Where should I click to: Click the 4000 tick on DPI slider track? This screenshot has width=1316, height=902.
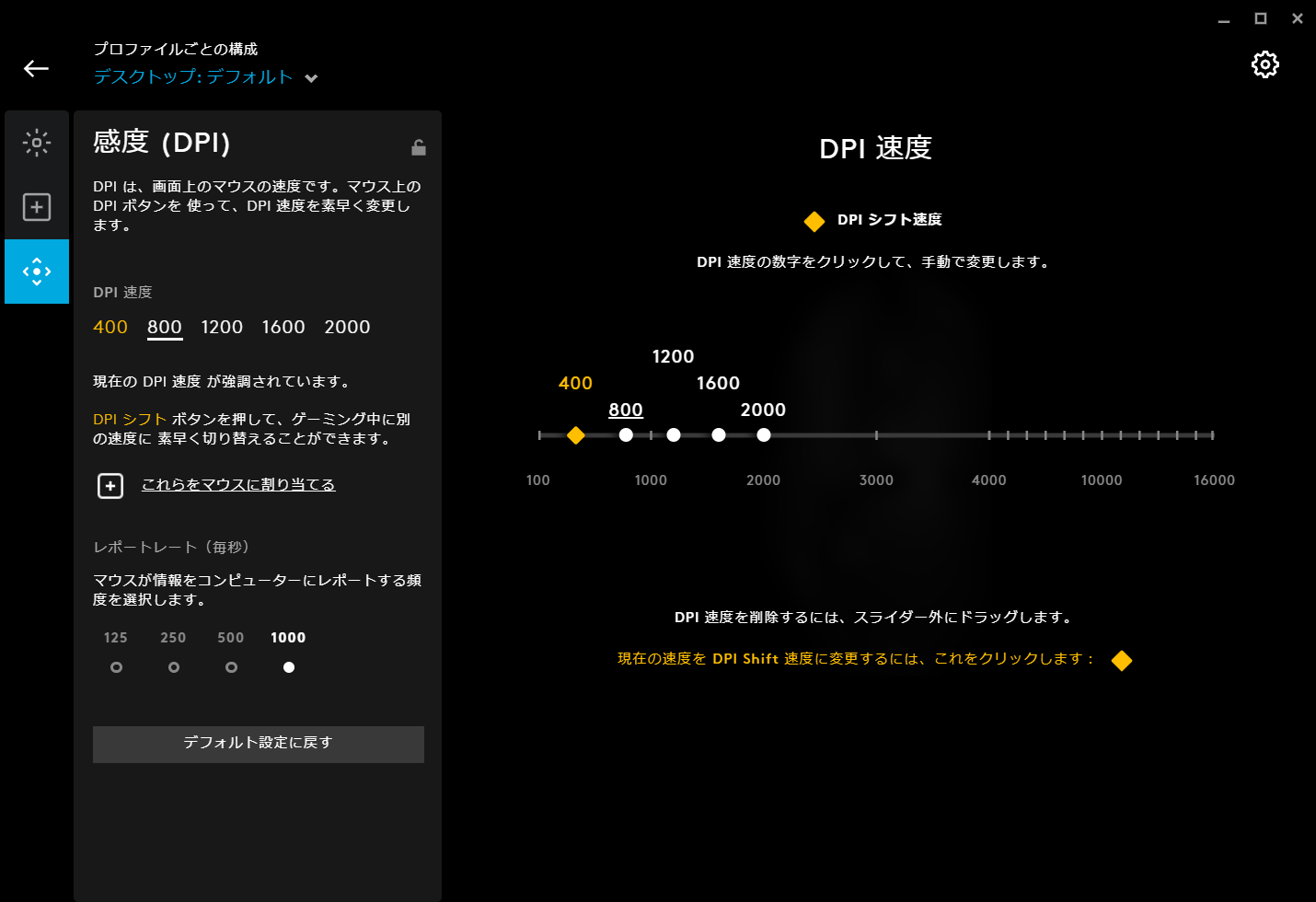(x=989, y=435)
